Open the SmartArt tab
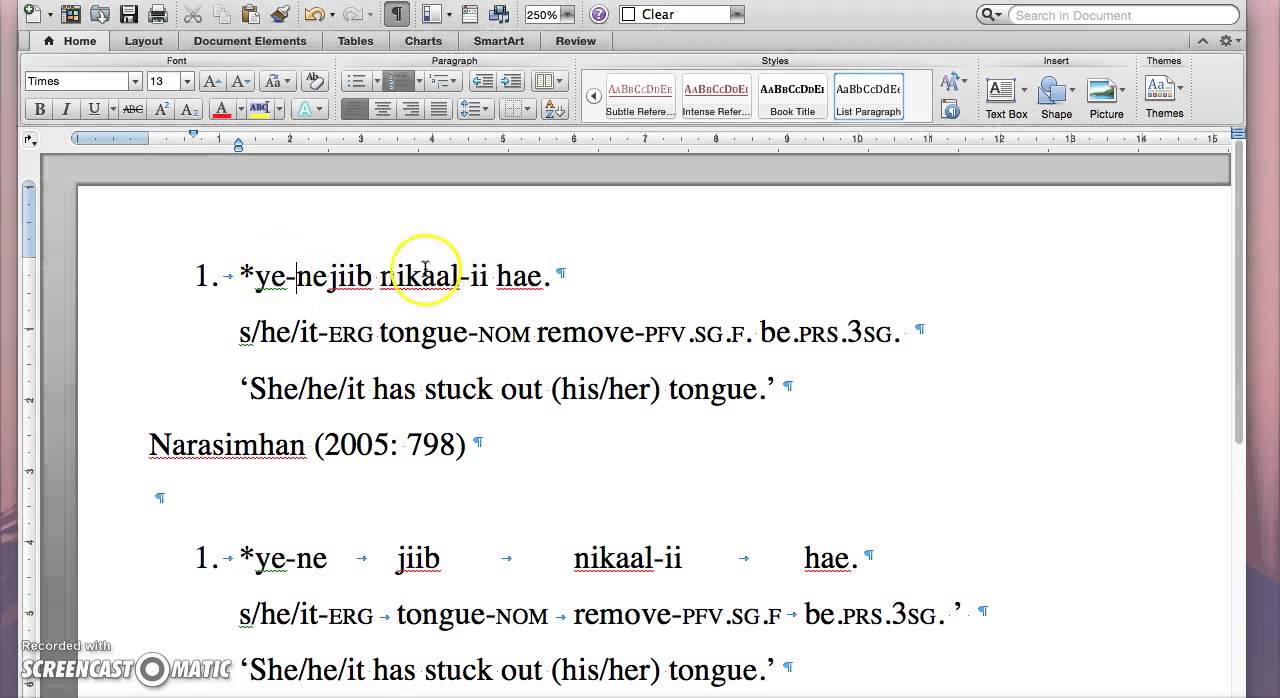The width and height of the screenshot is (1280, 698). click(498, 41)
